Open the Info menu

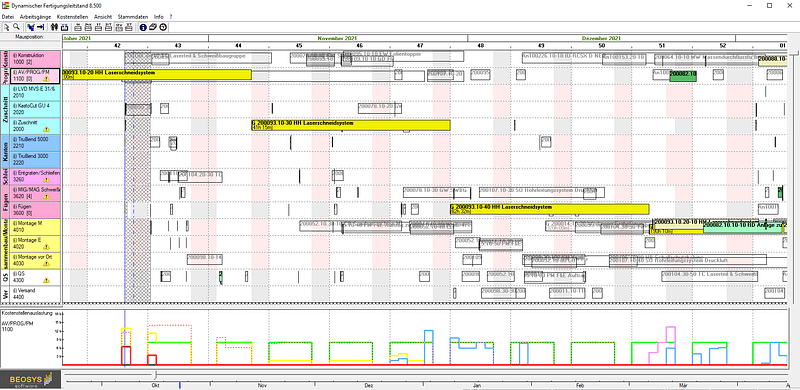(x=159, y=17)
